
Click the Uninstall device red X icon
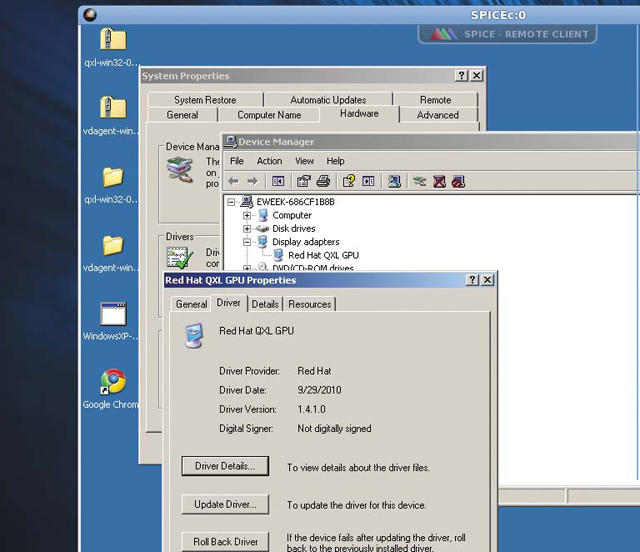[x=439, y=181]
